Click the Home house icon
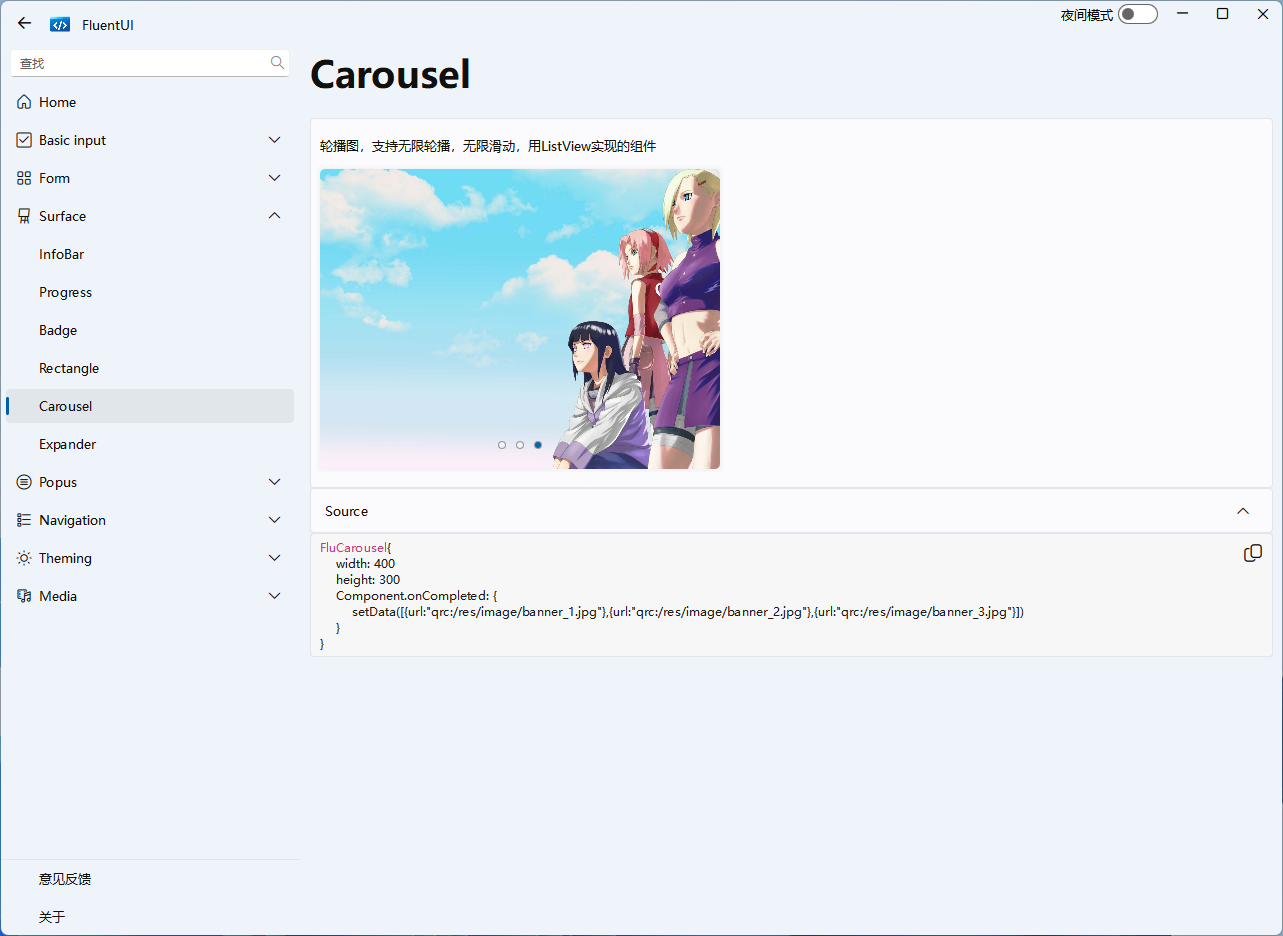This screenshot has height=936, width=1283. 24,102
